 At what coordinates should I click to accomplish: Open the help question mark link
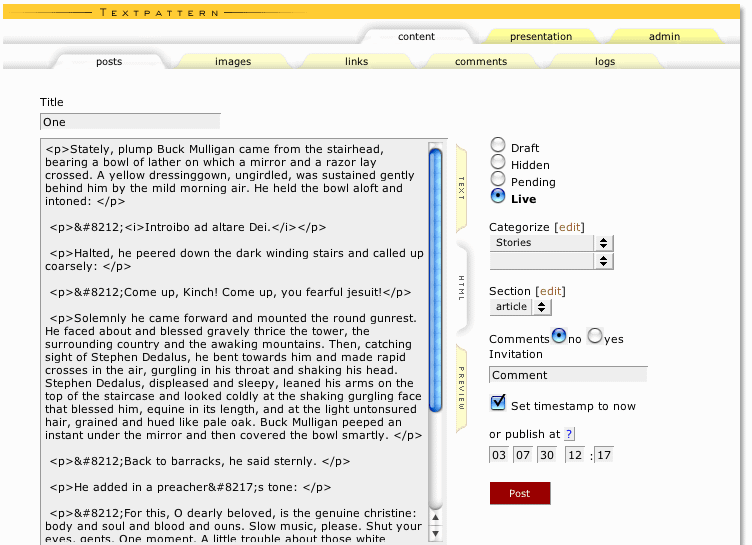[569, 434]
